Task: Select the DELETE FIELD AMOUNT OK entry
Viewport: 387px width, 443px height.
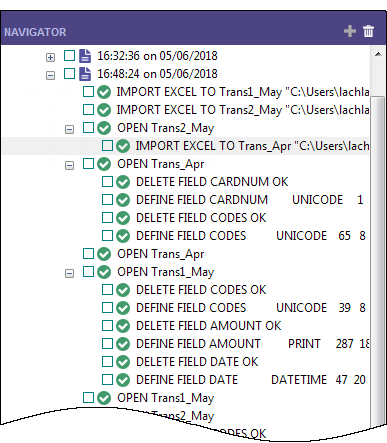Action: coord(209,326)
